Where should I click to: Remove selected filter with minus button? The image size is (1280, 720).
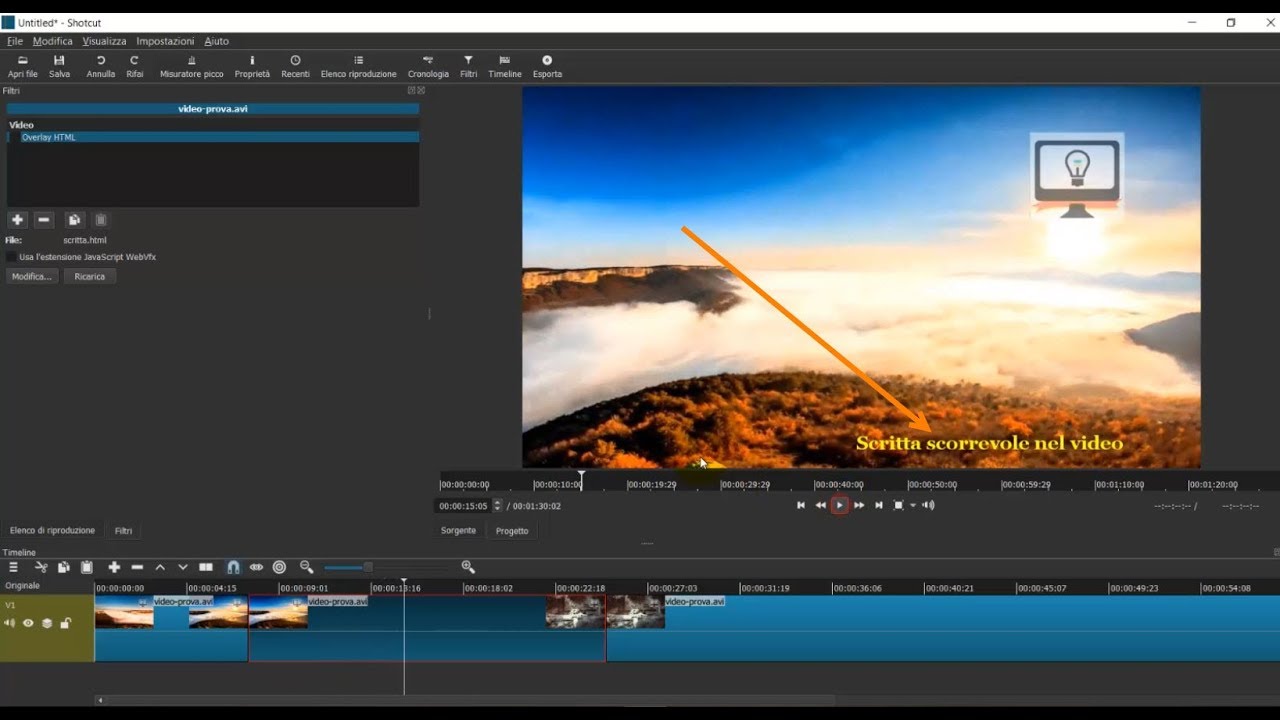coord(43,220)
